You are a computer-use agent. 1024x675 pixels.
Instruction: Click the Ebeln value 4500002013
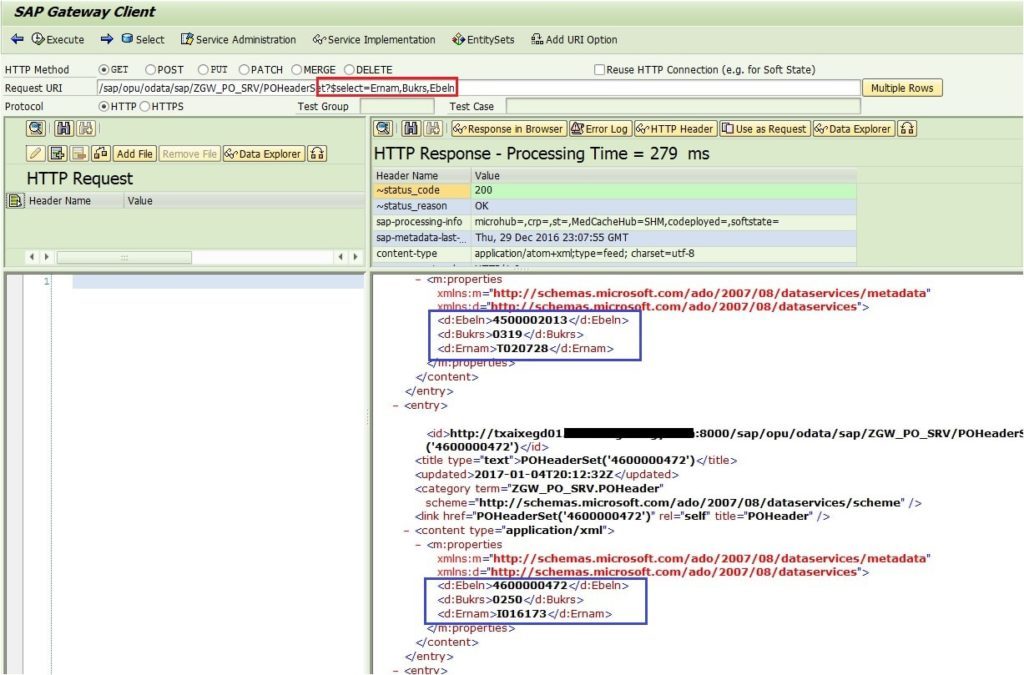[530, 320]
